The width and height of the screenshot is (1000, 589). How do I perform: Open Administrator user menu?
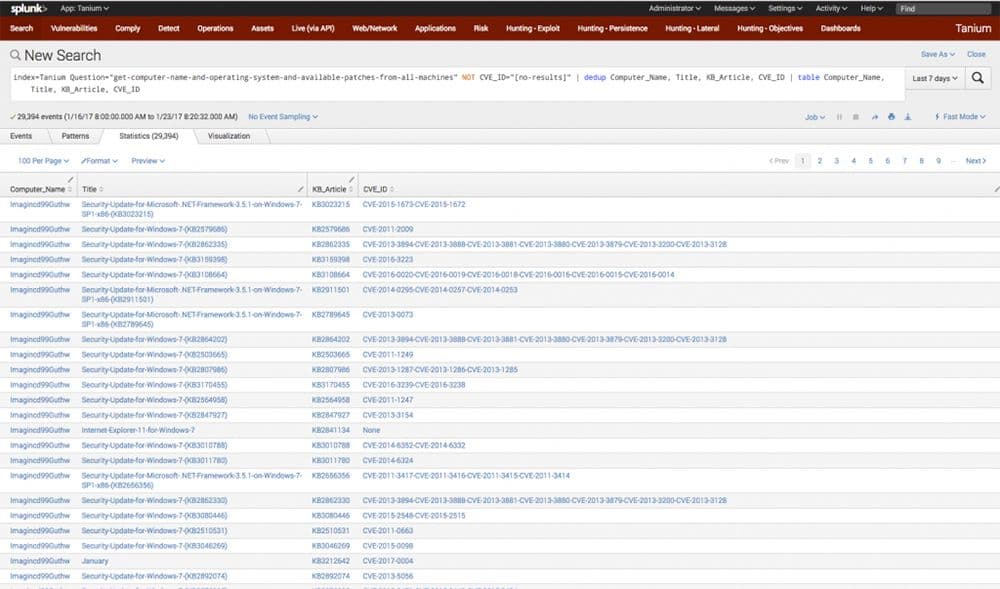(675, 8)
